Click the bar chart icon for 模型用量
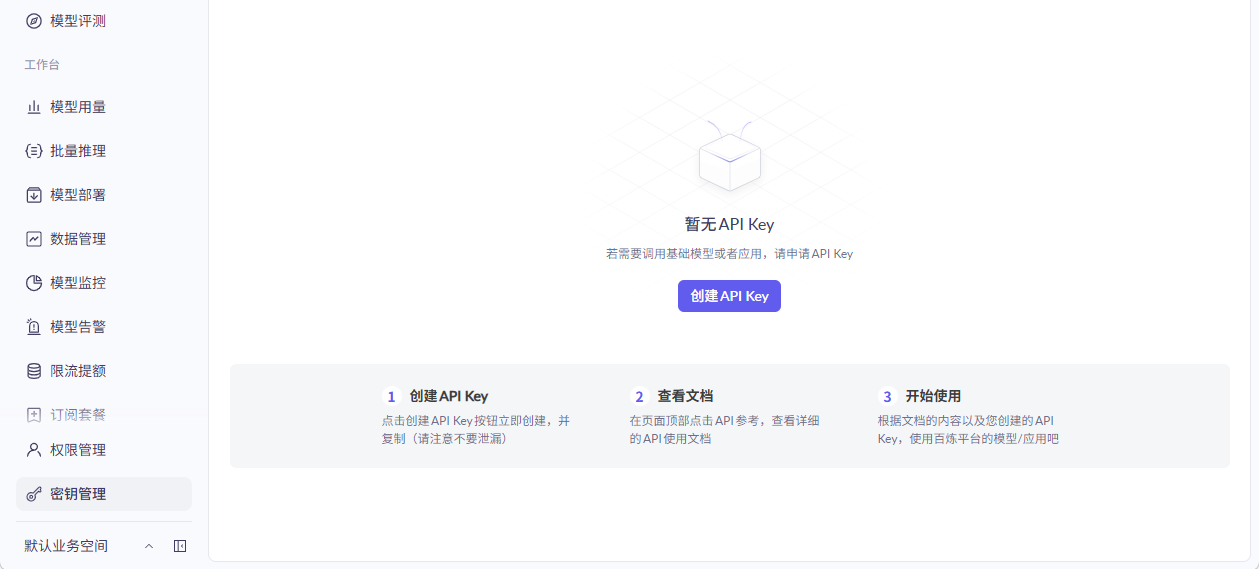This screenshot has width=1259, height=569. pos(34,107)
